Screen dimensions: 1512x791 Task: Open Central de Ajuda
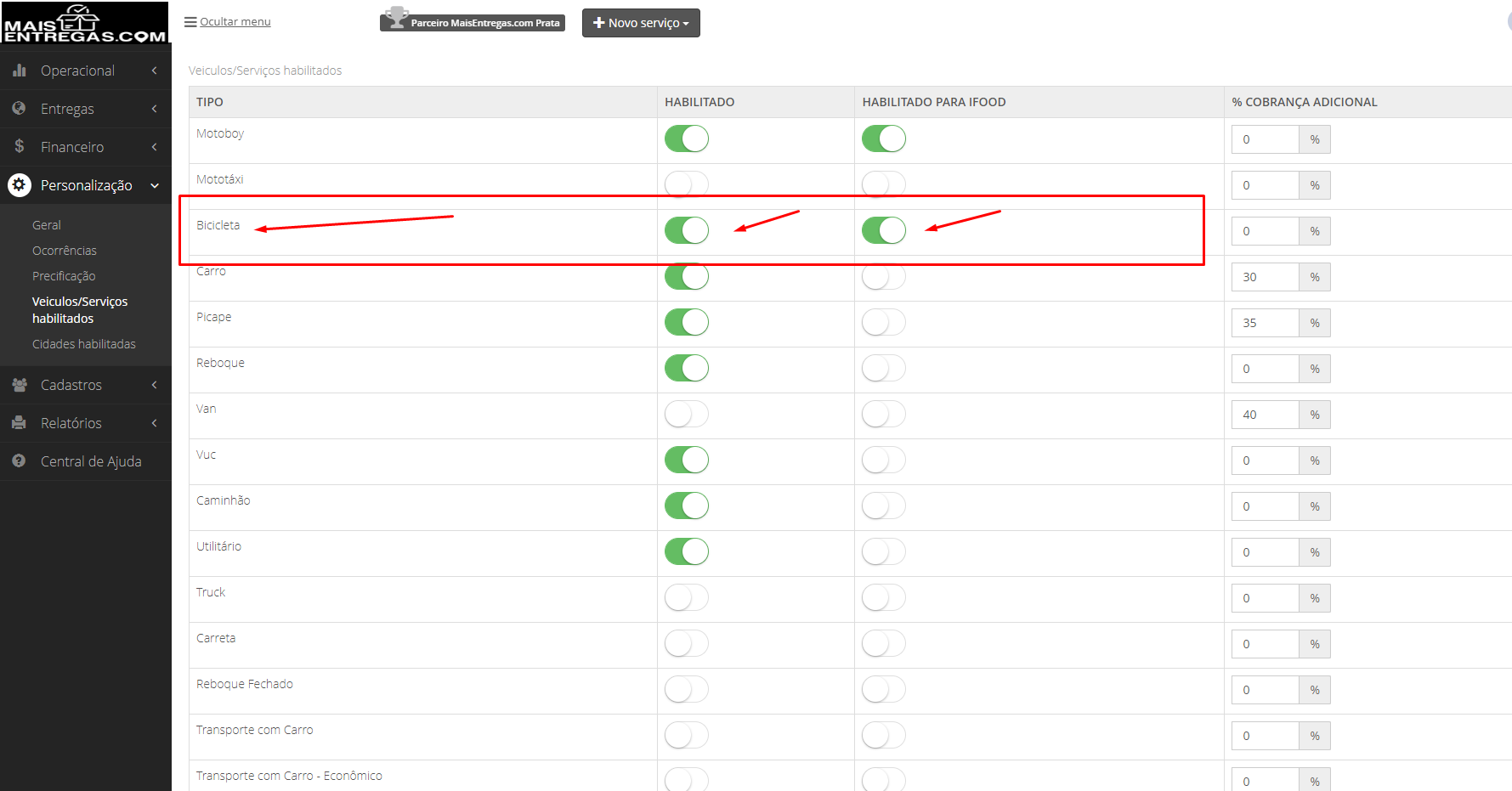(91, 461)
